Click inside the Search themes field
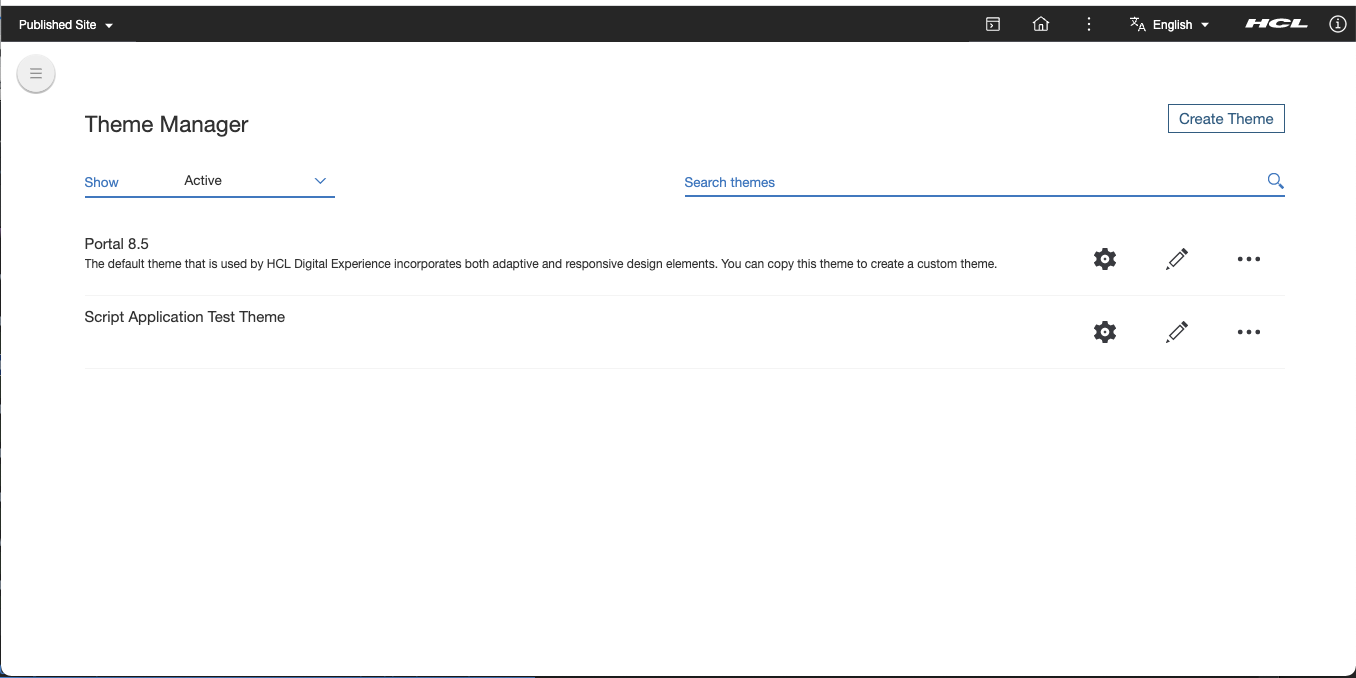Viewport: 1356px width, 678px height. click(x=900, y=181)
